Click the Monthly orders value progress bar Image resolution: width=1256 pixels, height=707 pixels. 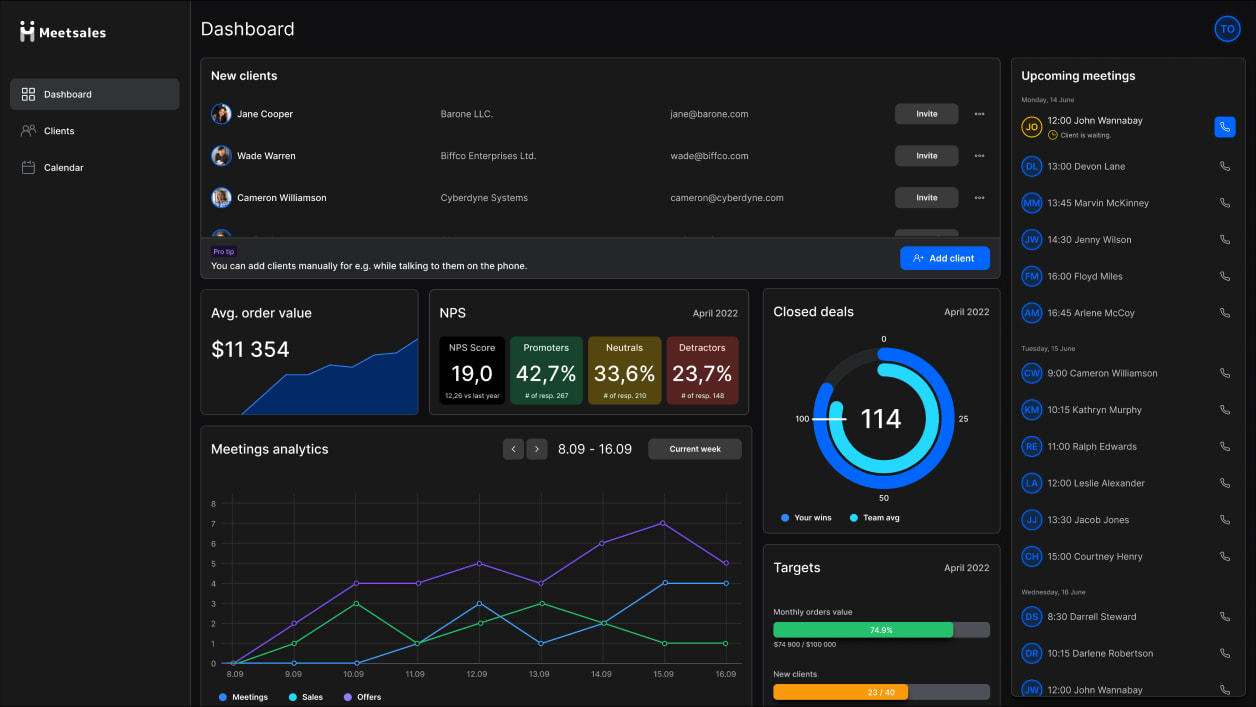point(880,630)
